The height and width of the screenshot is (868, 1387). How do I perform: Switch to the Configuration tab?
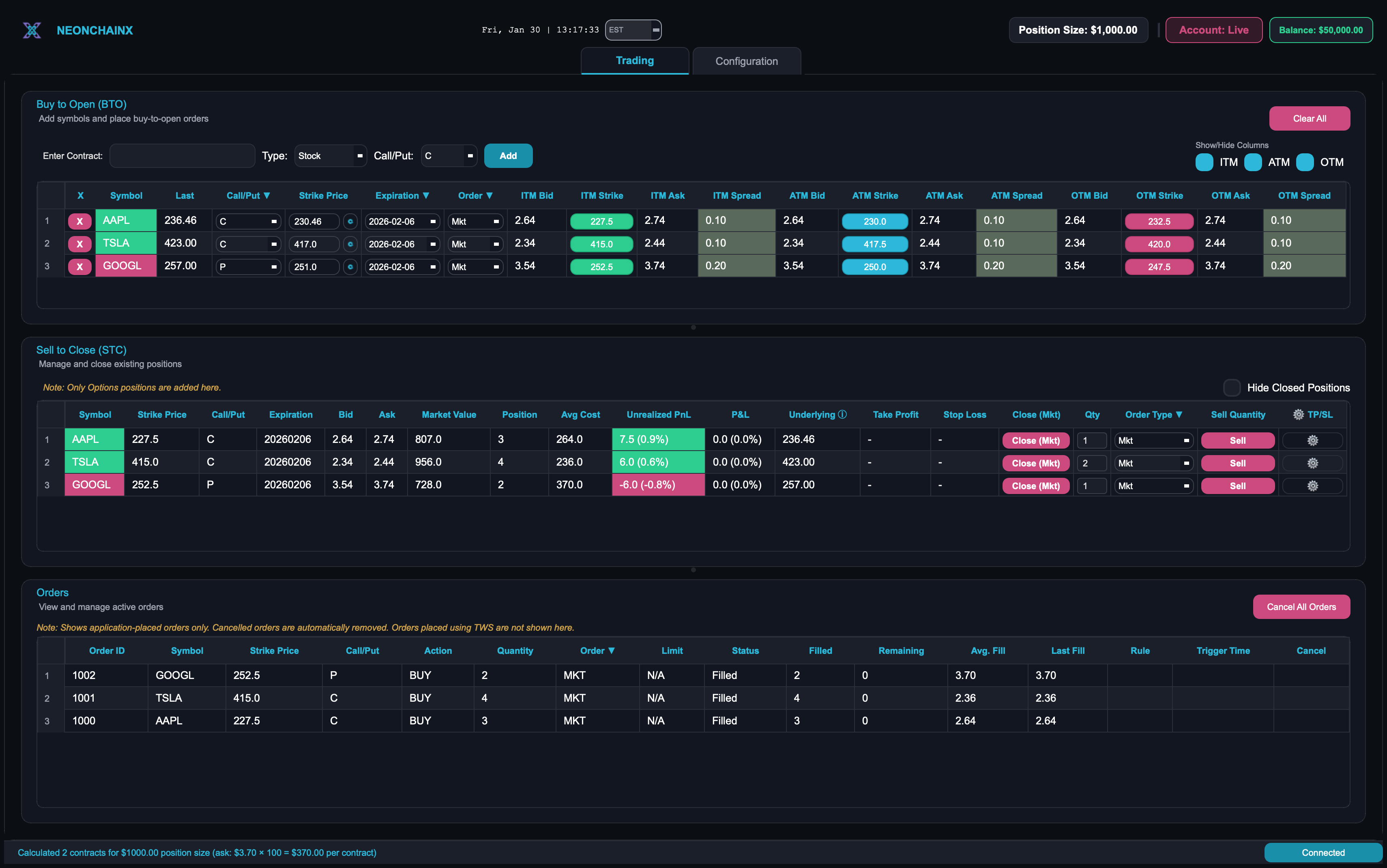point(746,61)
